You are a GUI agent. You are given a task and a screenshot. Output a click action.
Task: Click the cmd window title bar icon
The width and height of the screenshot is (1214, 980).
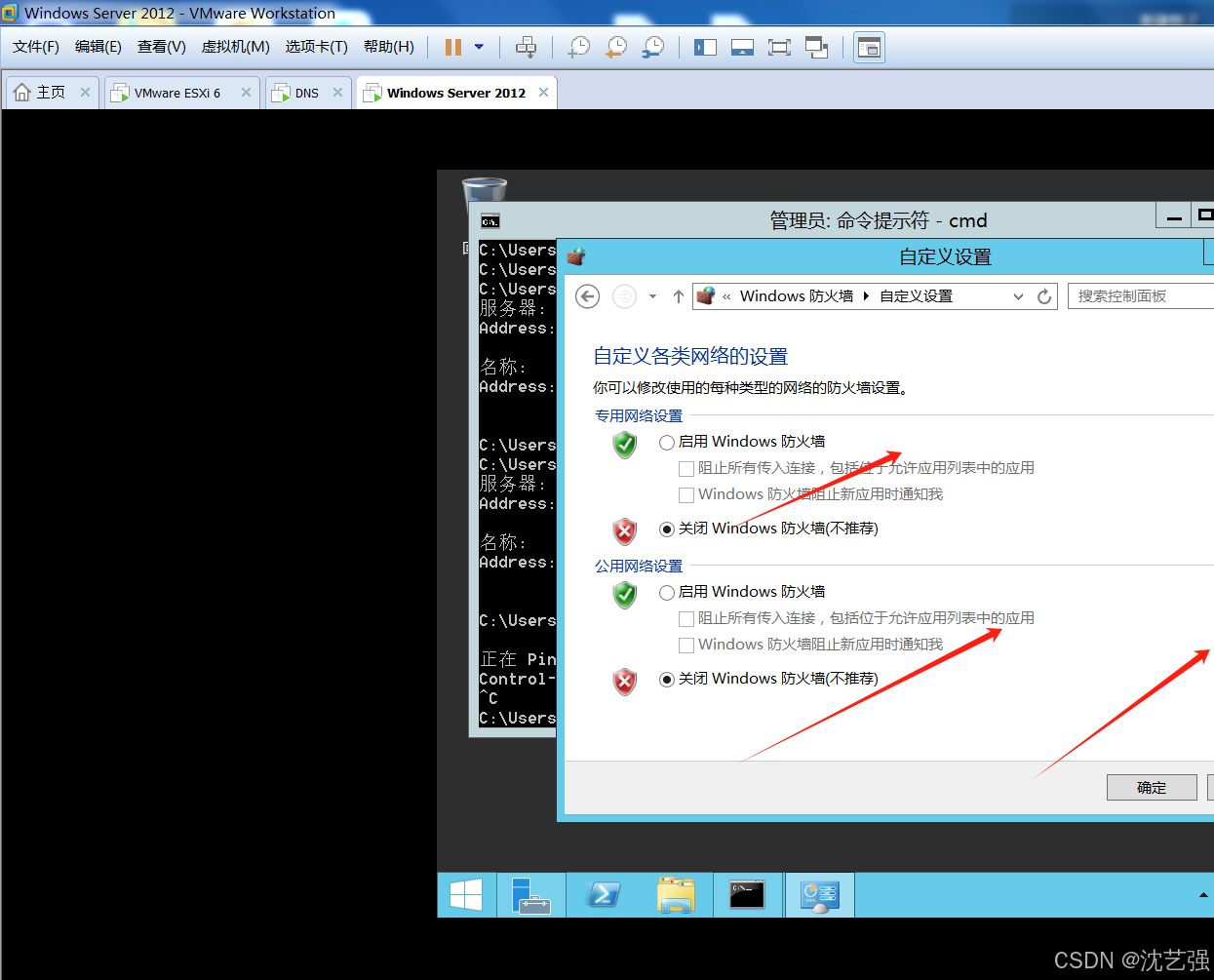tap(490, 221)
